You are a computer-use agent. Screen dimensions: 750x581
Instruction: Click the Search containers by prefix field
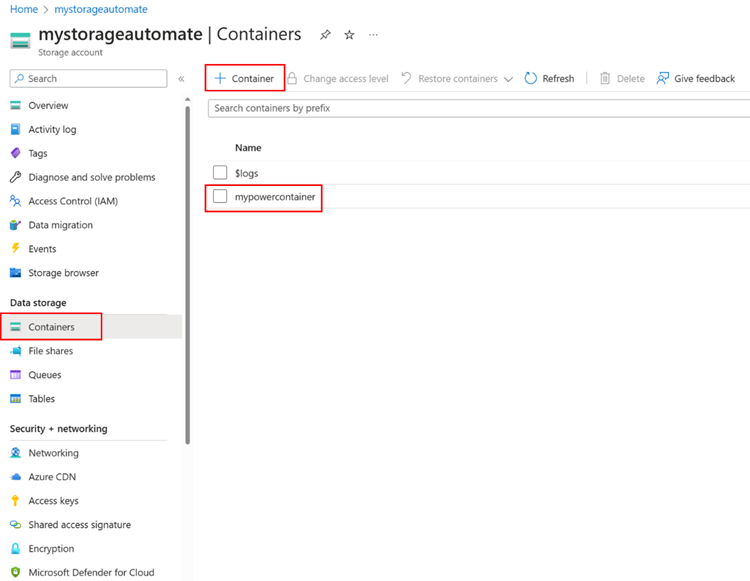pos(479,108)
